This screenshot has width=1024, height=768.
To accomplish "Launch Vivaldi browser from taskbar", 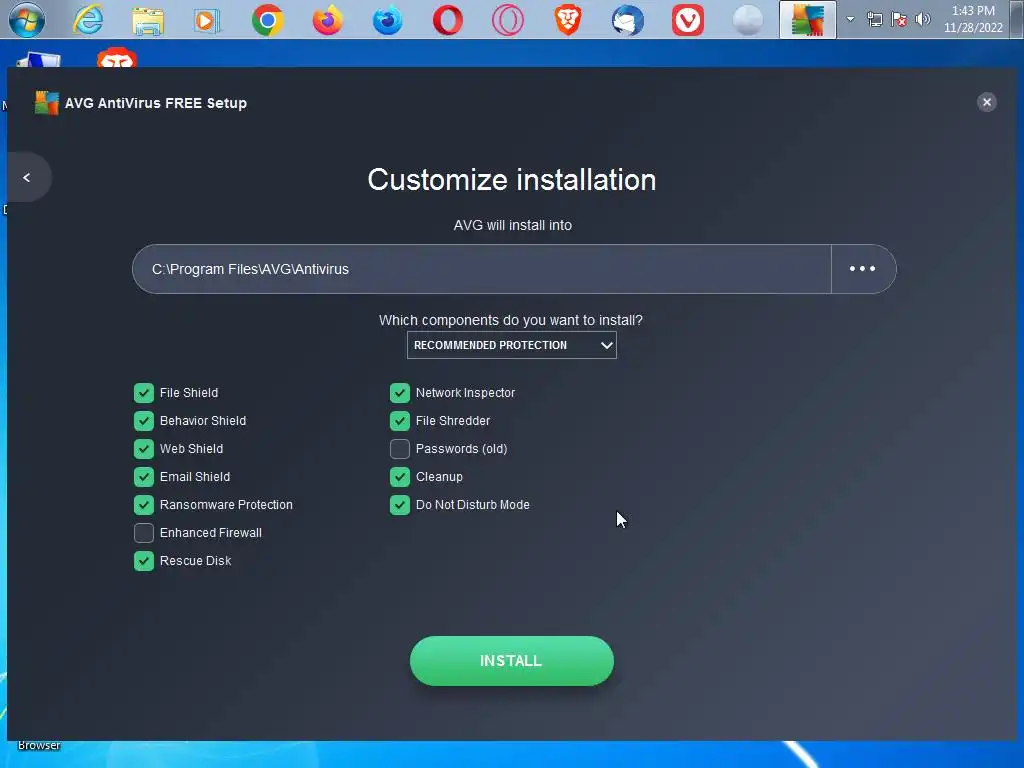I will click(688, 20).
